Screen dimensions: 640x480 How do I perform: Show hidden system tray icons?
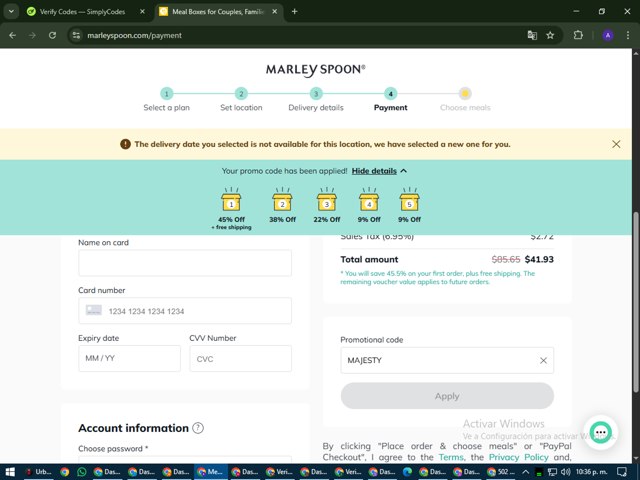click(x=526, y=472)
